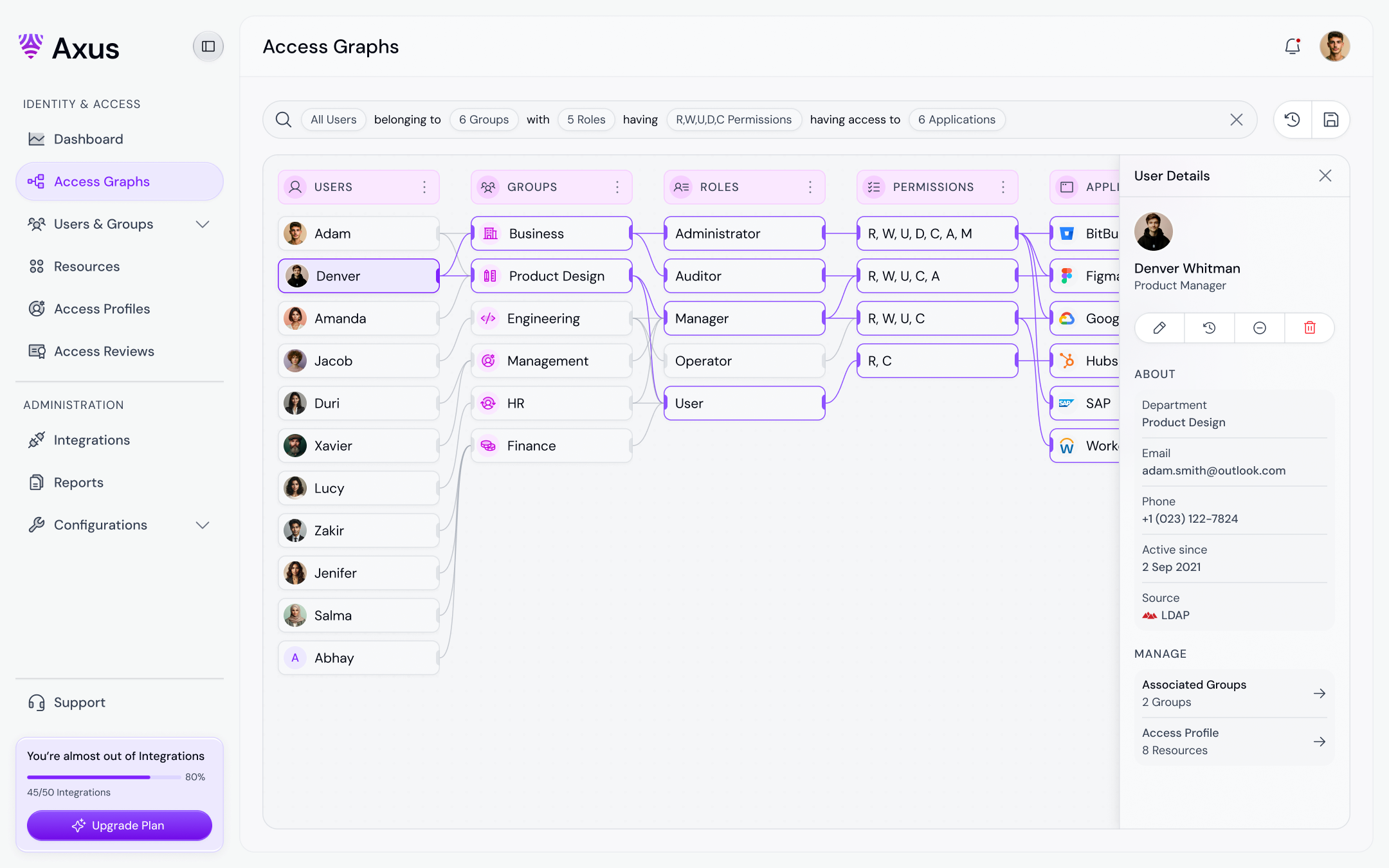Select Access Graphs in sidebar
The width and height of the screenshot is (1389, 868).
click(x=120, y=181)
